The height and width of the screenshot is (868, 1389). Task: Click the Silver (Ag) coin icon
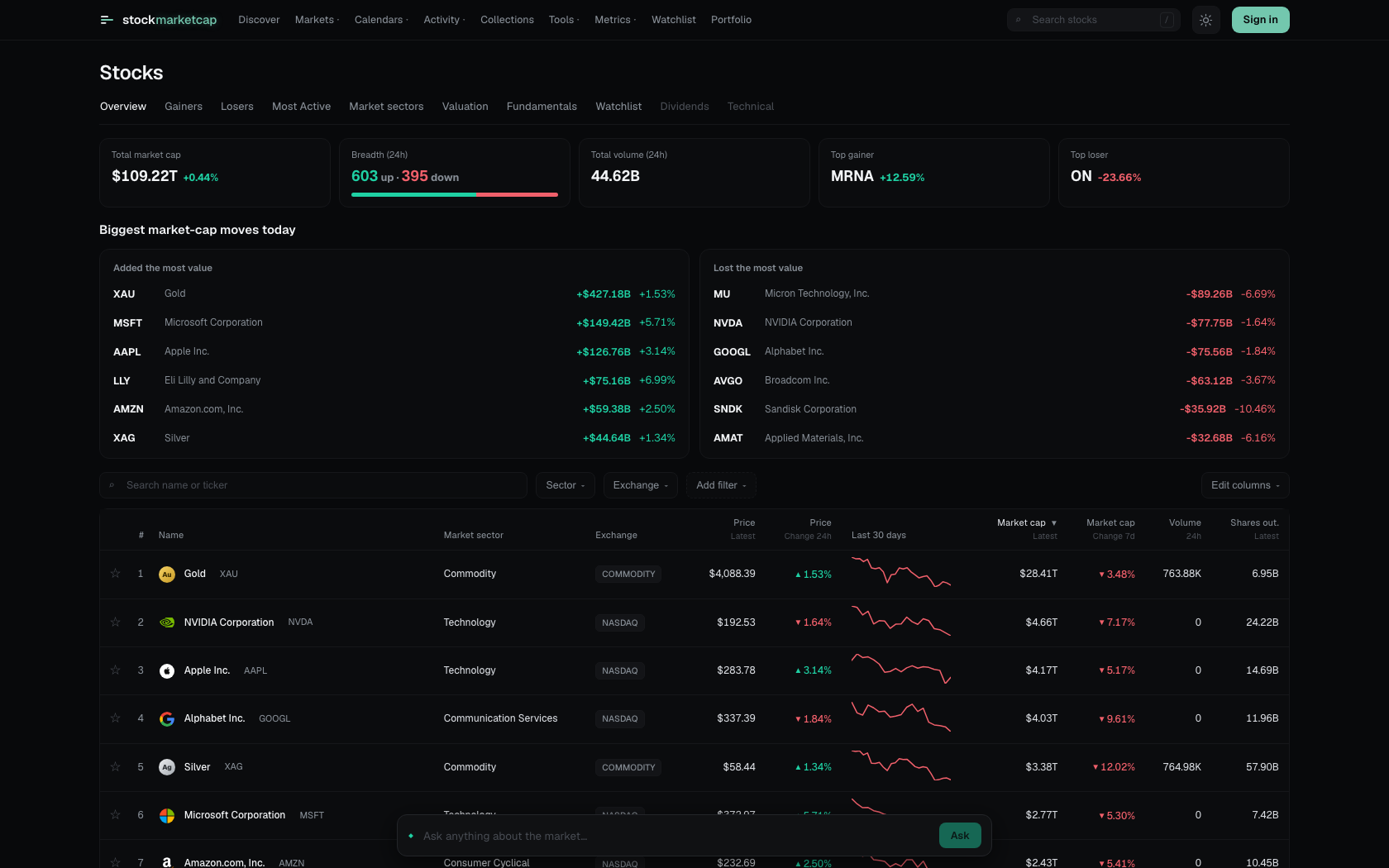[167, 767]
